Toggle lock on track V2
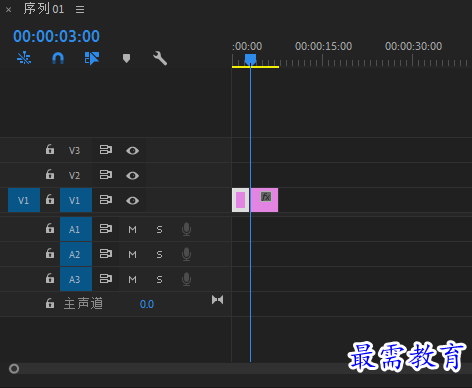This screenshot has width=472, height=388. [50, 175]
